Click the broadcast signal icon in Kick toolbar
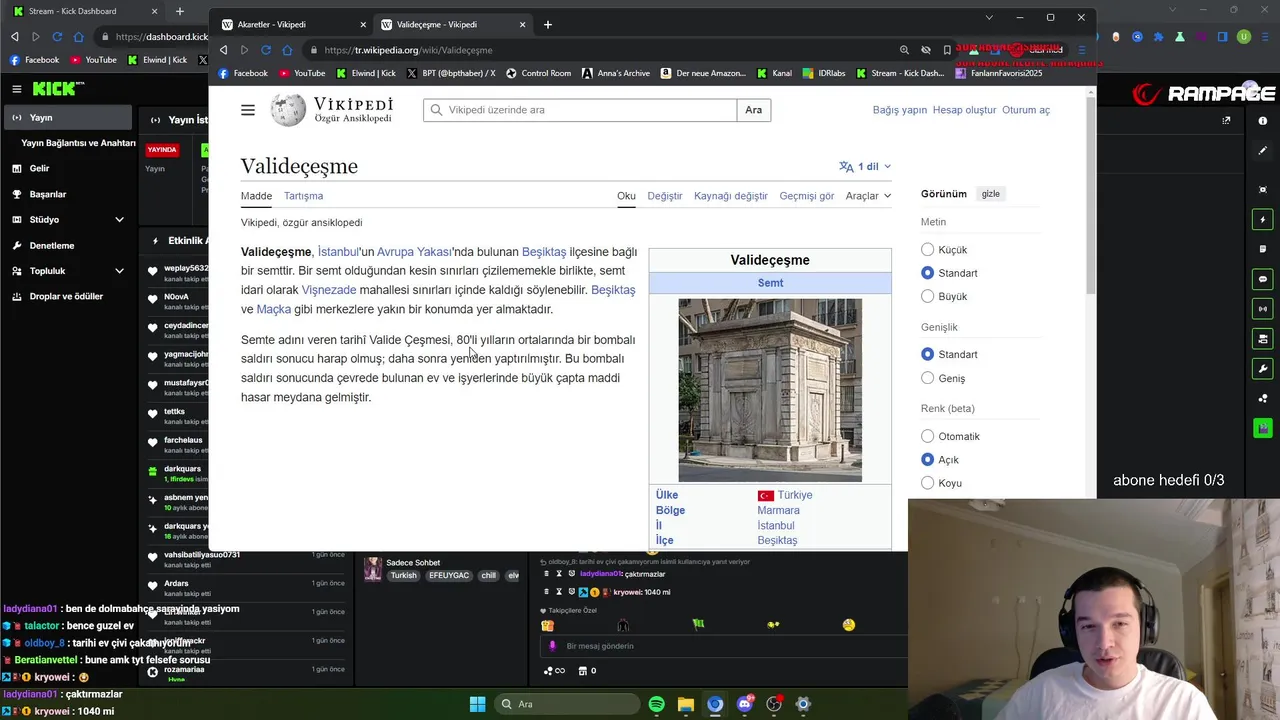The height and width of the screenshot is (720, 1280). tap(1263, 309)
